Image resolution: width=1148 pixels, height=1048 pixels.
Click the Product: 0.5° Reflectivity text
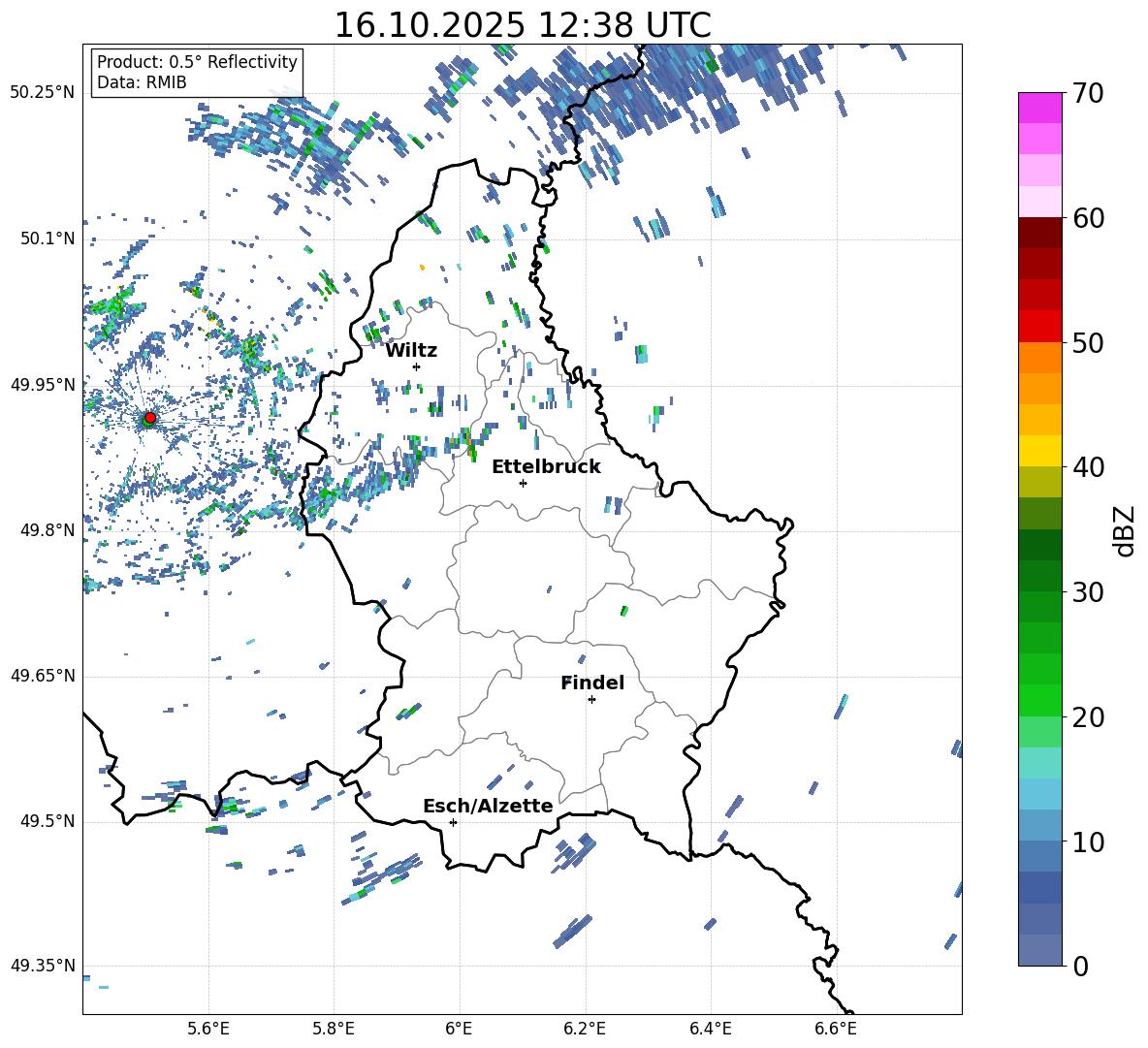(x=197, y=61)
